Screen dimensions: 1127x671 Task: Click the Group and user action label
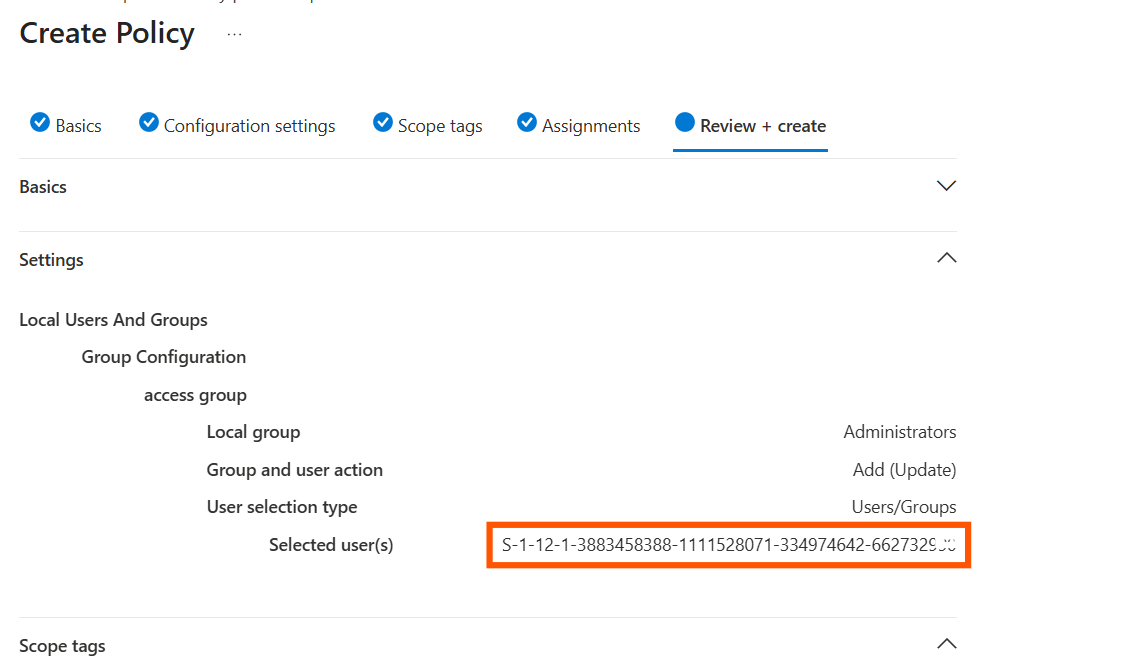[x=295, y=470]
